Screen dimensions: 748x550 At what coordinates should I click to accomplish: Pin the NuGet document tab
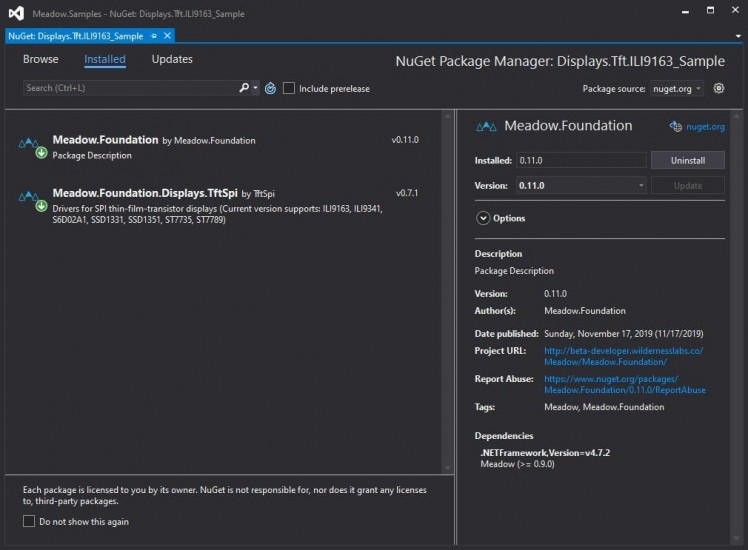(x=154, y=36)
